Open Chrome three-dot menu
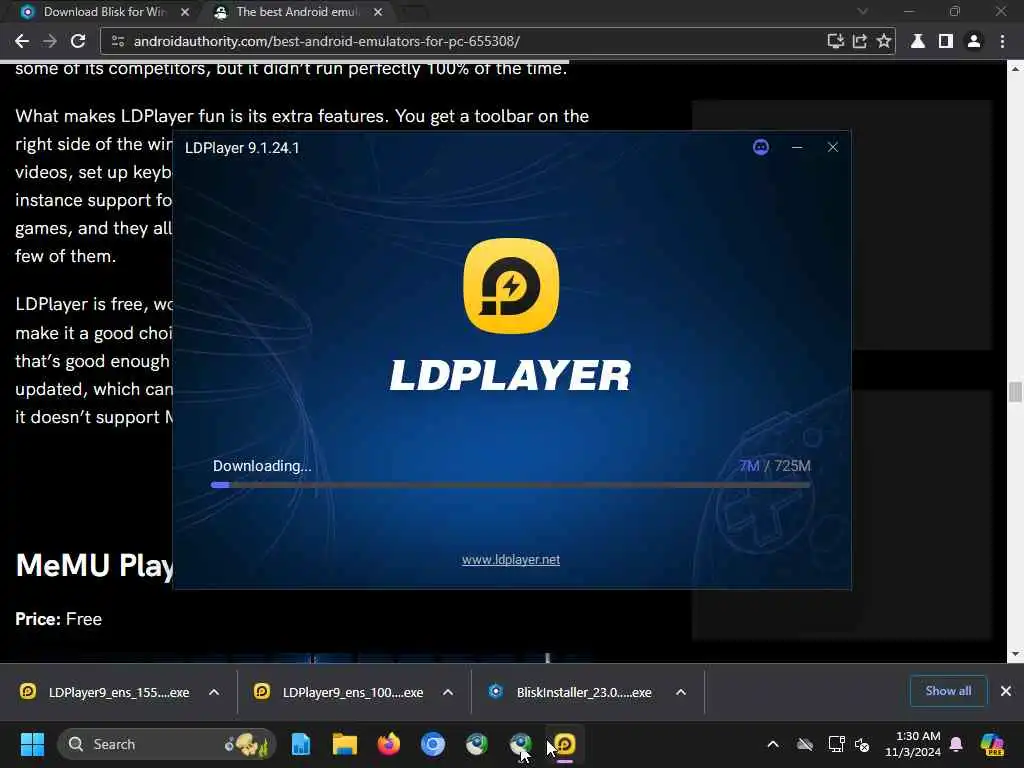Image resolution: width=1024 pixels, height=768 pixels. [1002, 41]
